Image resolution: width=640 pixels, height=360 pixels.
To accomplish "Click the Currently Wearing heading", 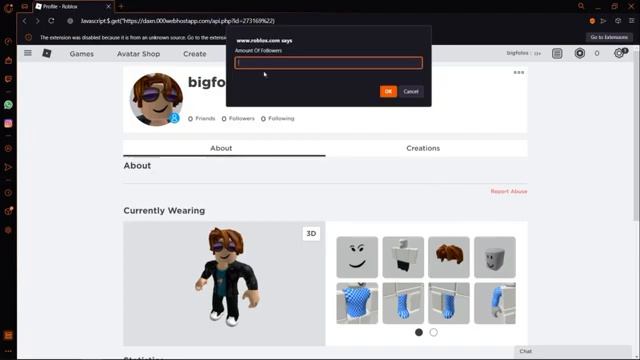I will (164, 211).
